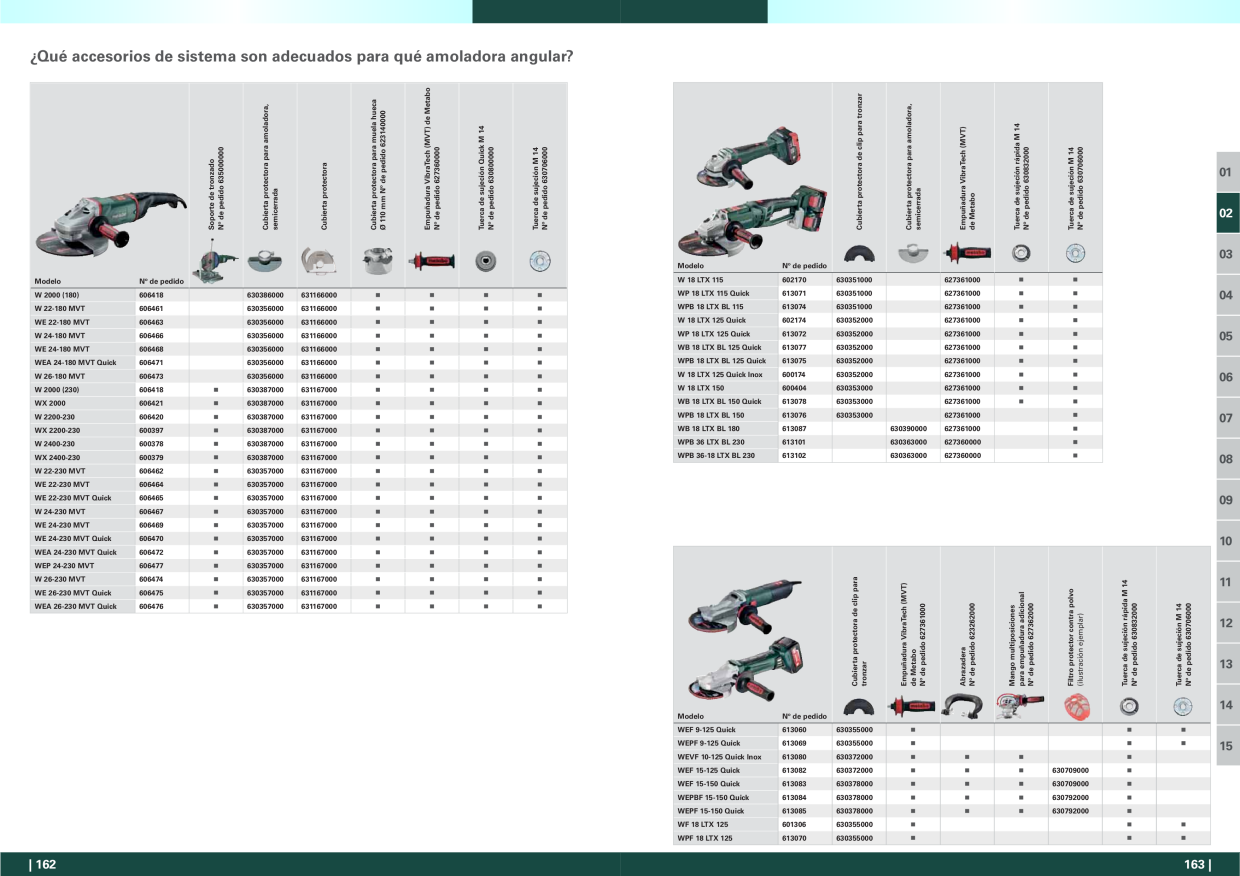Click the clip guard image in WEF table
Viewport: 1240px width, 876px height.
pyautogui.click(x=859, y=707)
